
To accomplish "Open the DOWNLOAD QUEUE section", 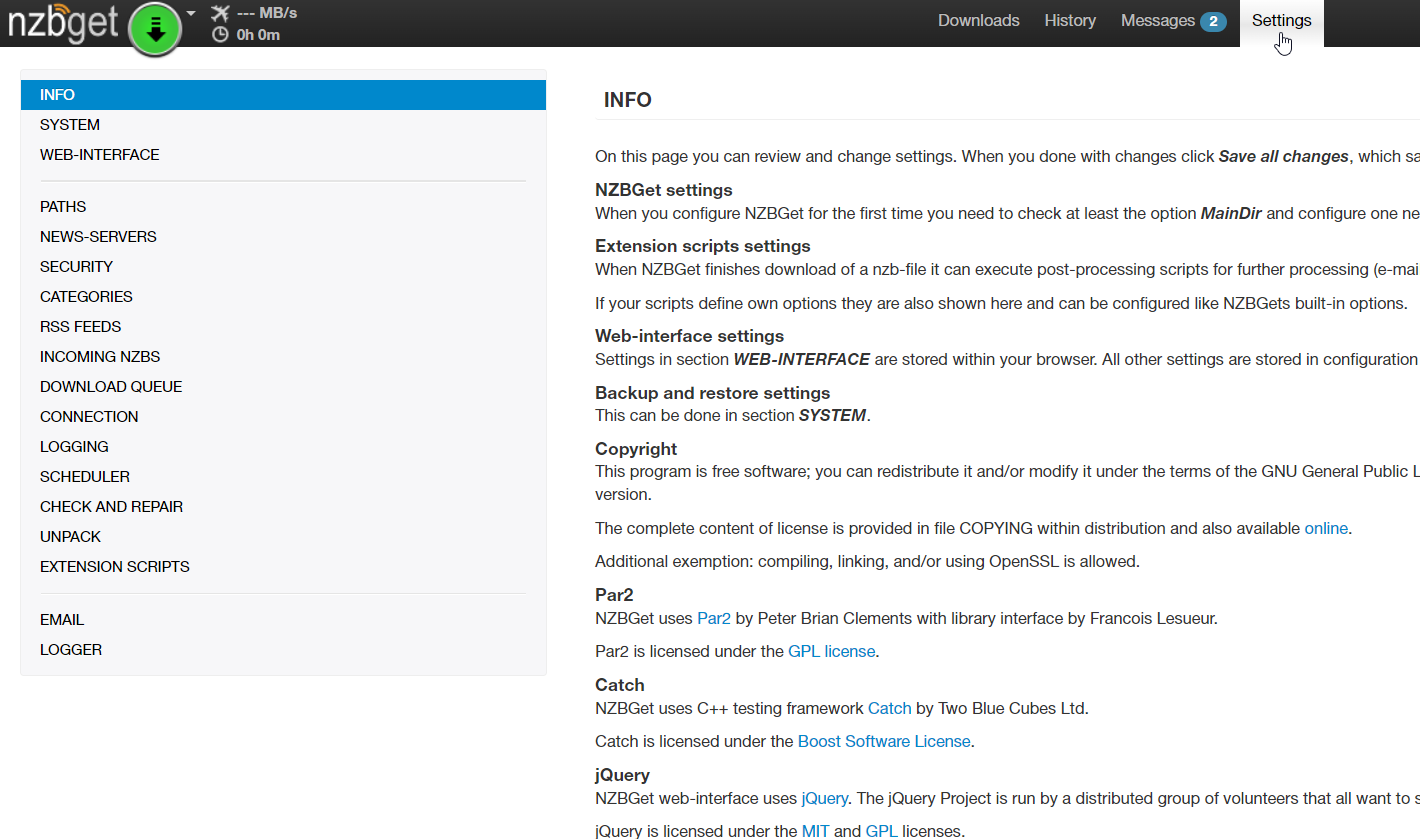I will click(283, 387).
